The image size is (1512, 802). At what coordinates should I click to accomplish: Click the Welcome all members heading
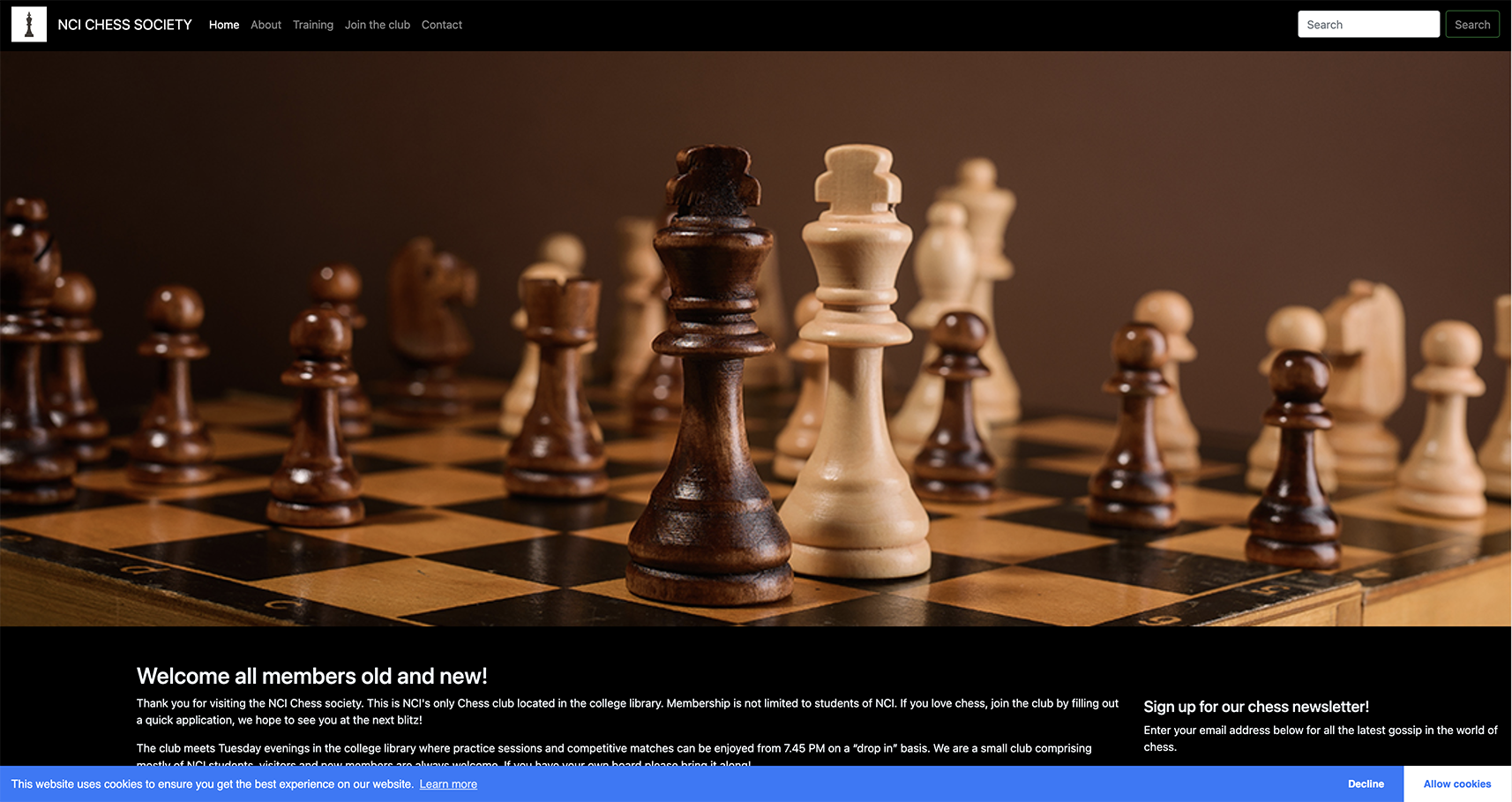[311, 676]
